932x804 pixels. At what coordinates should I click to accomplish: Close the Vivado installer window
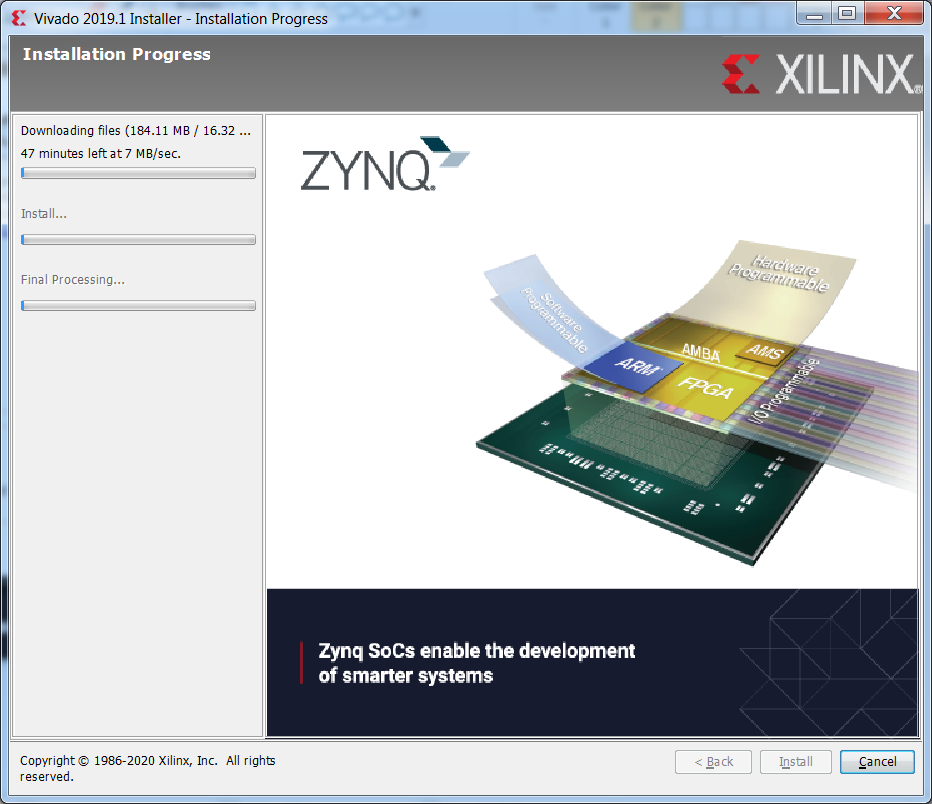pos(894,13)
